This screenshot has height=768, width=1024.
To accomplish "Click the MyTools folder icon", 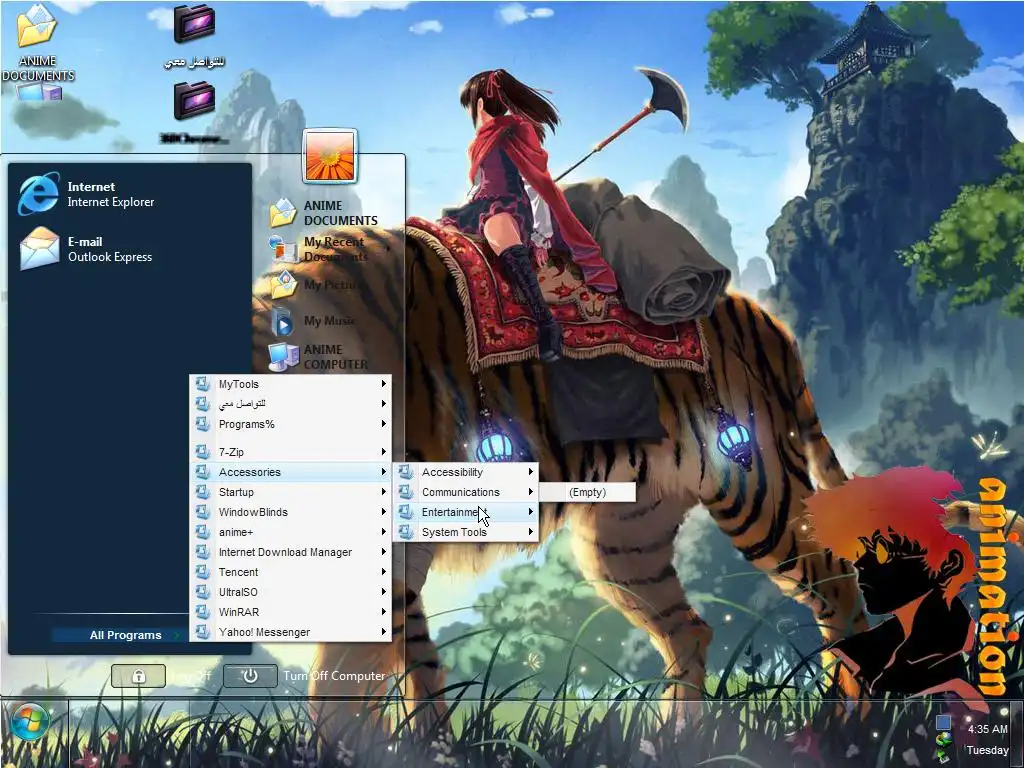I will point(202,384).
